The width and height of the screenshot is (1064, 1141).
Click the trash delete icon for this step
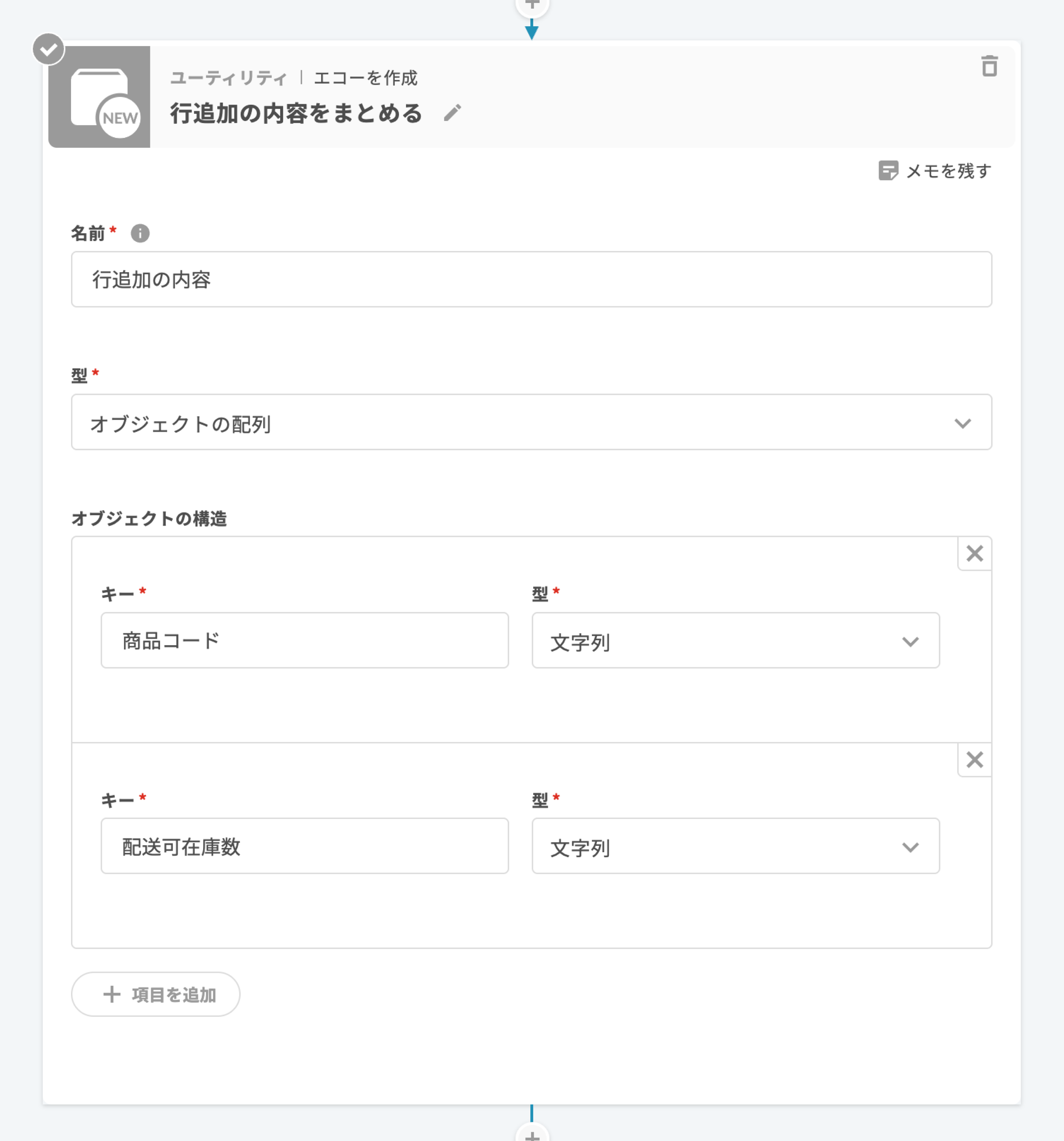coord(989,66)
